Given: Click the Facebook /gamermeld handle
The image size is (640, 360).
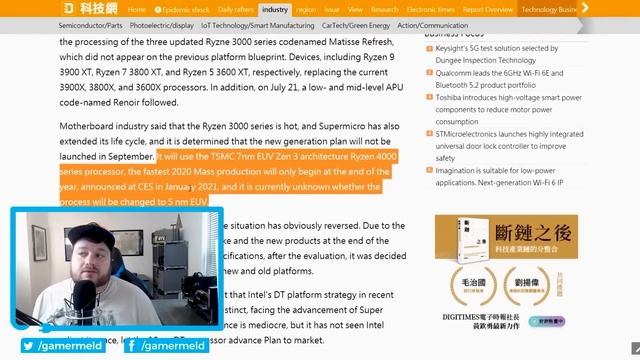Looking at the screenshot, I should coord(173,346).
